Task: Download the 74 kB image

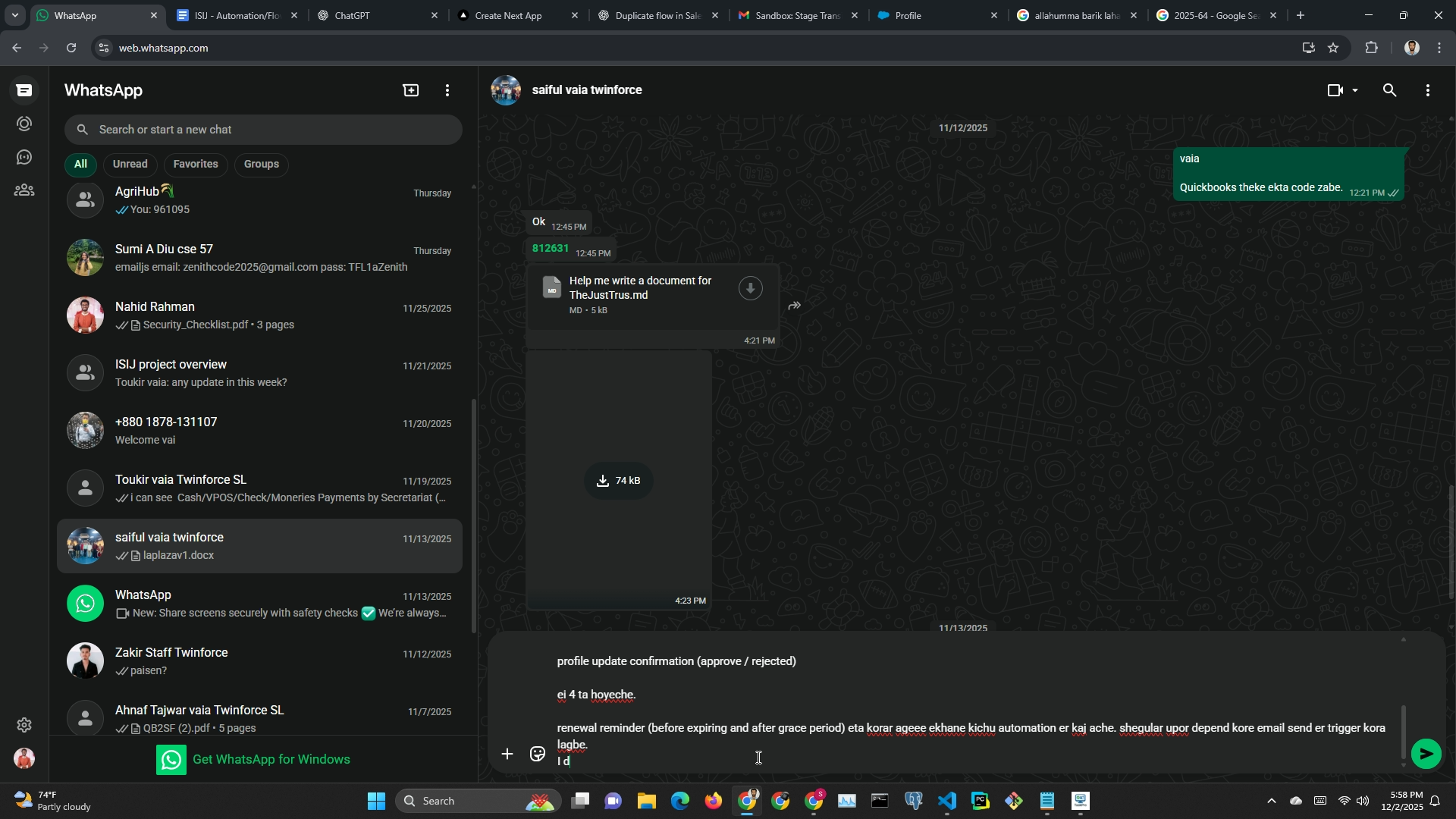Action: point(618,481)
